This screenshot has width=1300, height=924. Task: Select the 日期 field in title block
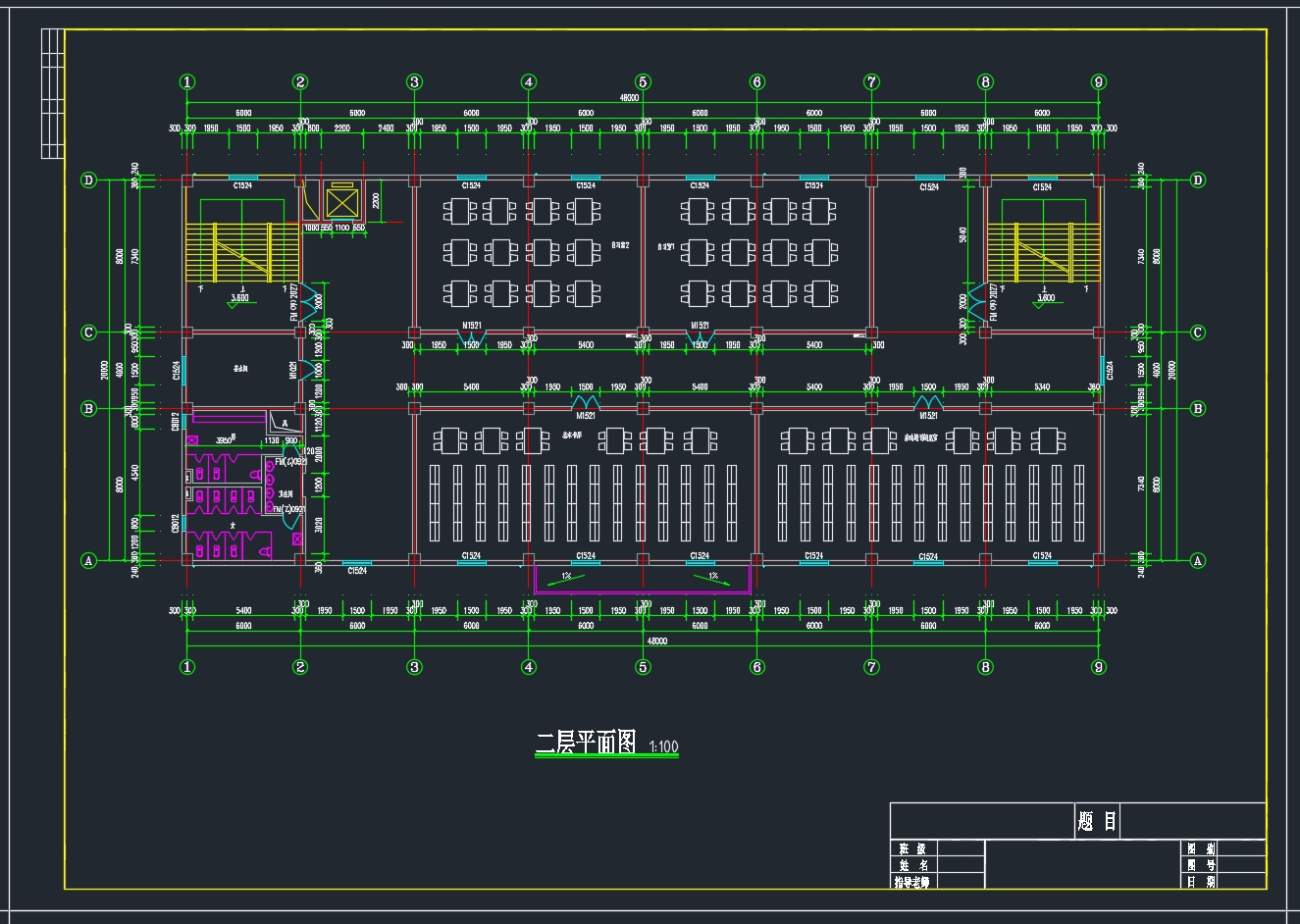1201,882
